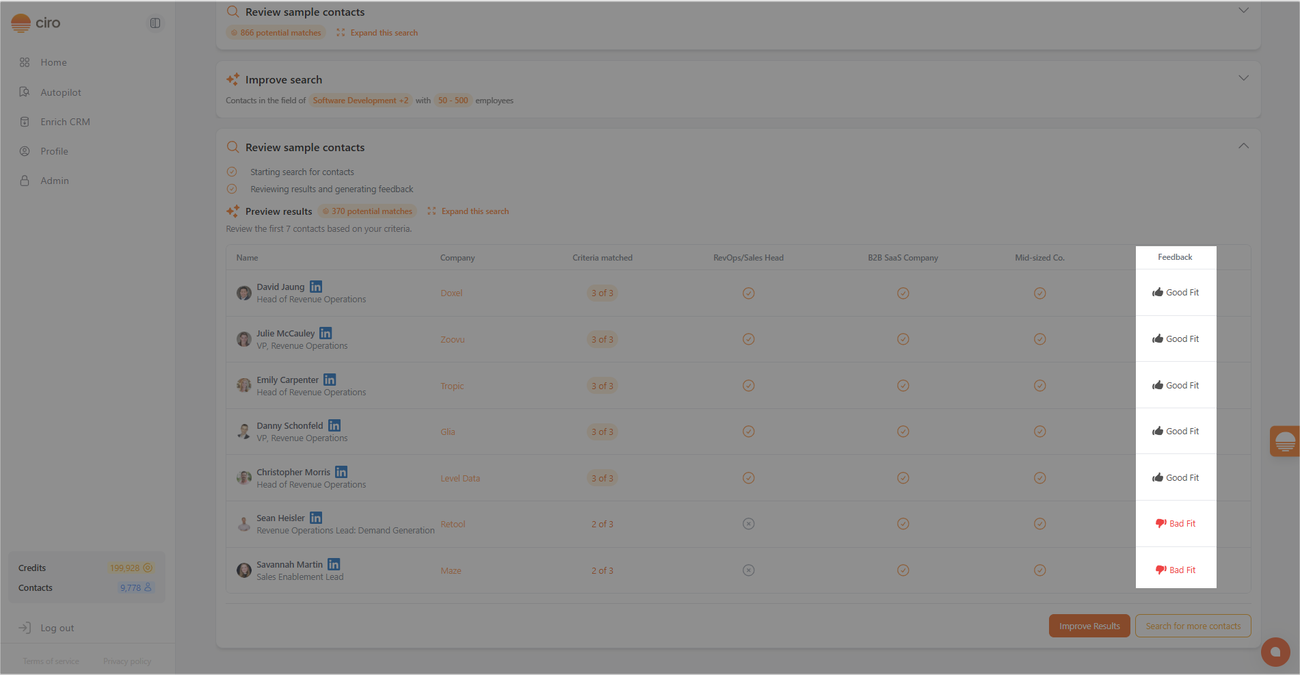Go to Autopilot in sidebar
Viewport: 1300px width, 675px height.
coord(60,92)
